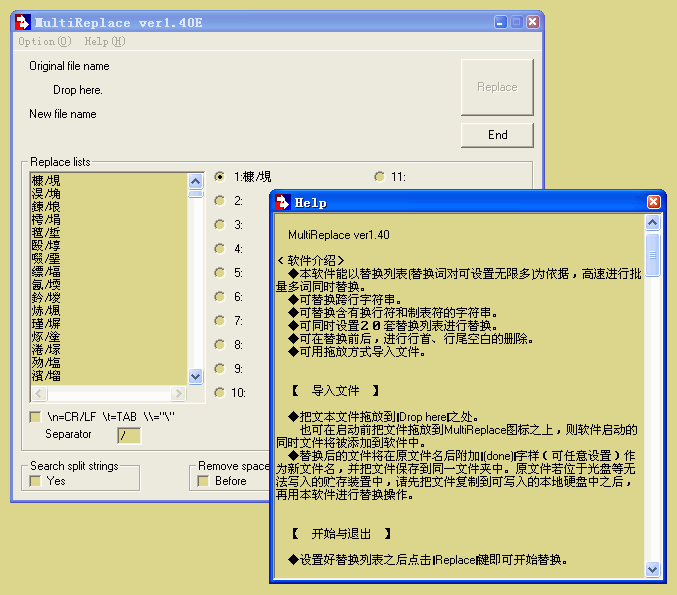Enable the Remove space Before checkbox
This screenshot has height=595, width=677.
203,481
